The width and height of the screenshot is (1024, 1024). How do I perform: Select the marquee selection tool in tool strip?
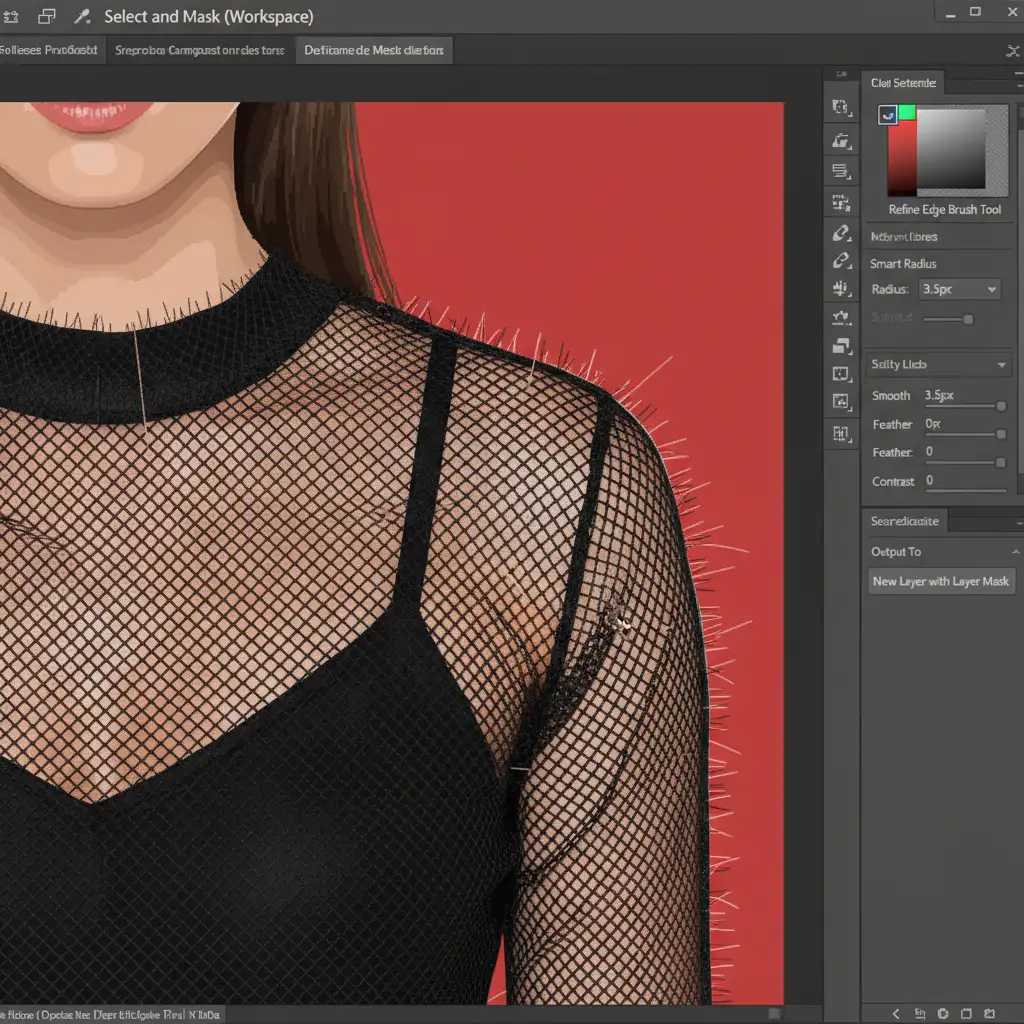841,108
